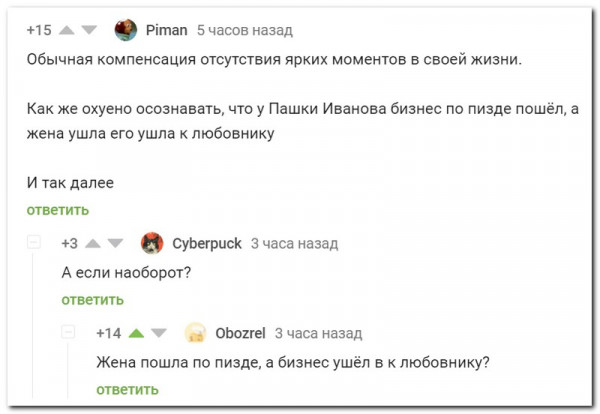Collapse Obozrel's reply branch
Screen dimensions: 600x414
coord(69,332)
